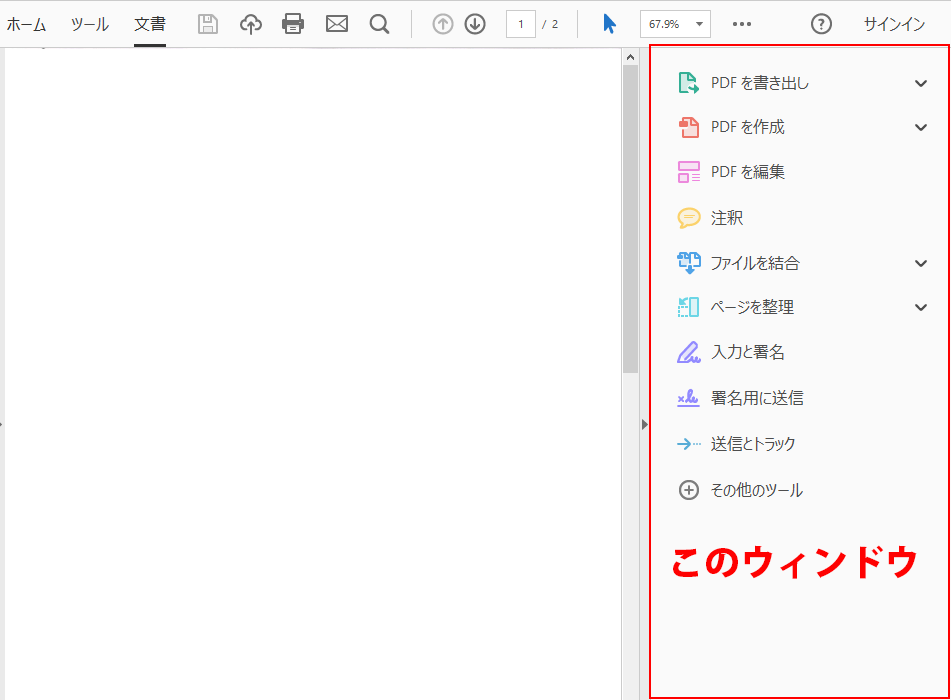Click the upload to cloud icon
Viewport: 951px width, 700px height.
[251, 24]
